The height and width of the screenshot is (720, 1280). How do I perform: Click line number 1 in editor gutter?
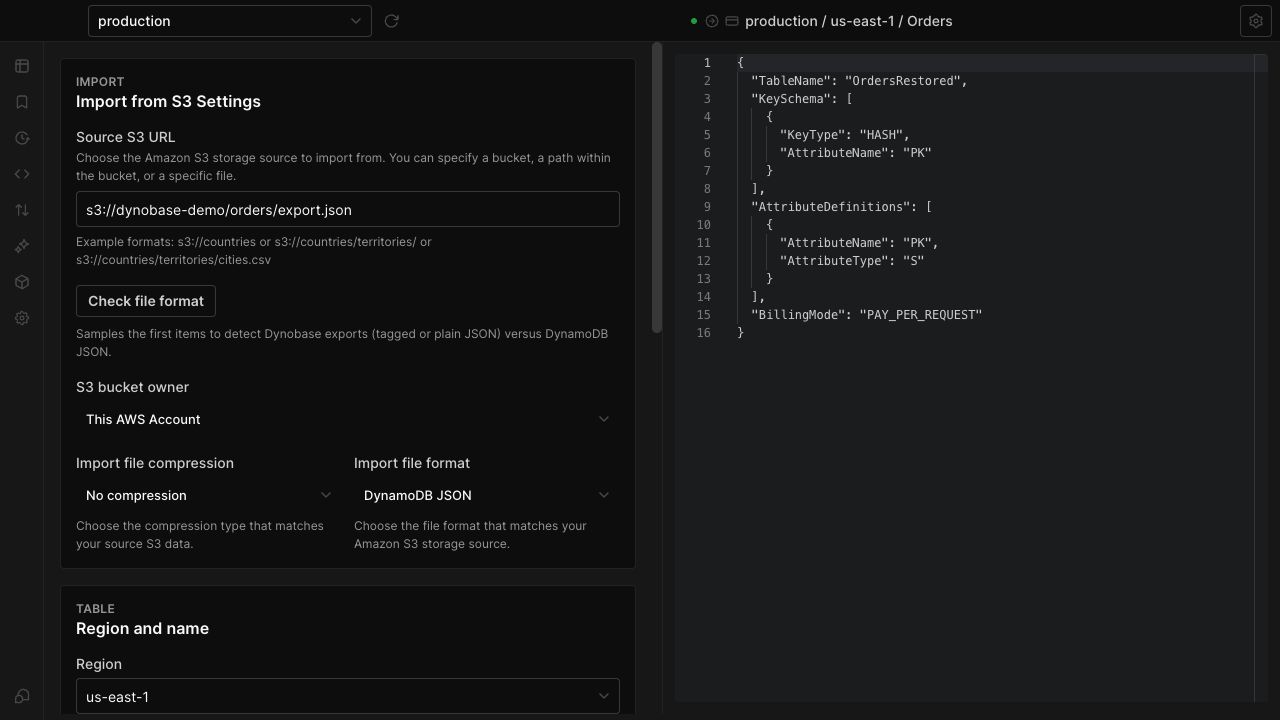pos(707,63)
